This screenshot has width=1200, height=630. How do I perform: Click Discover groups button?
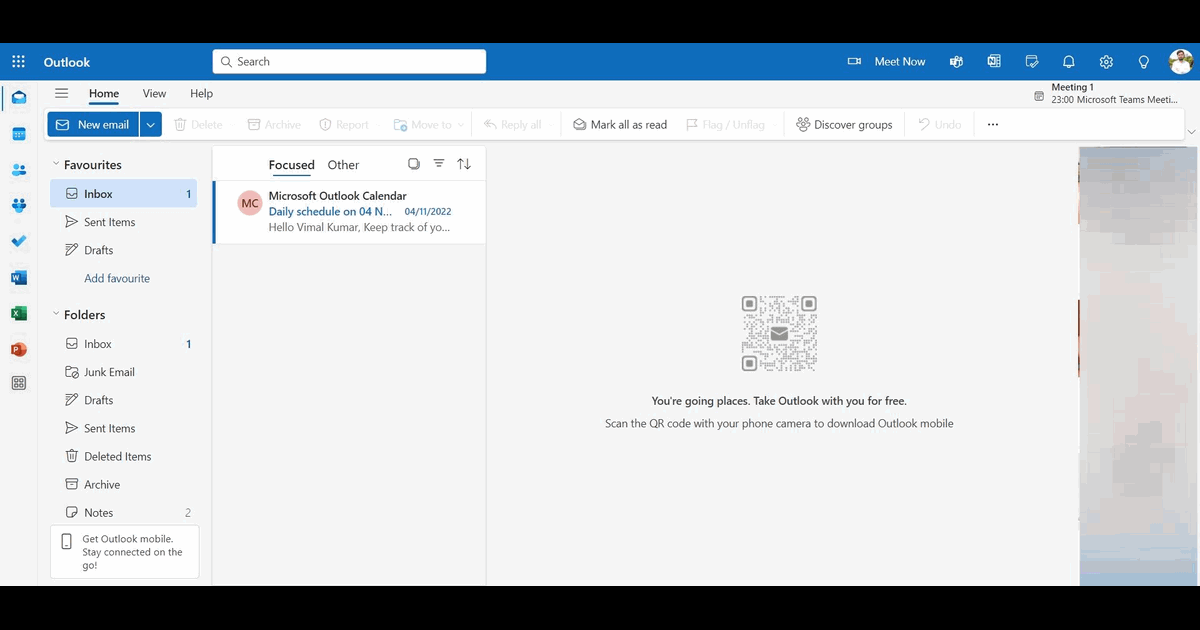click(844, 125)
